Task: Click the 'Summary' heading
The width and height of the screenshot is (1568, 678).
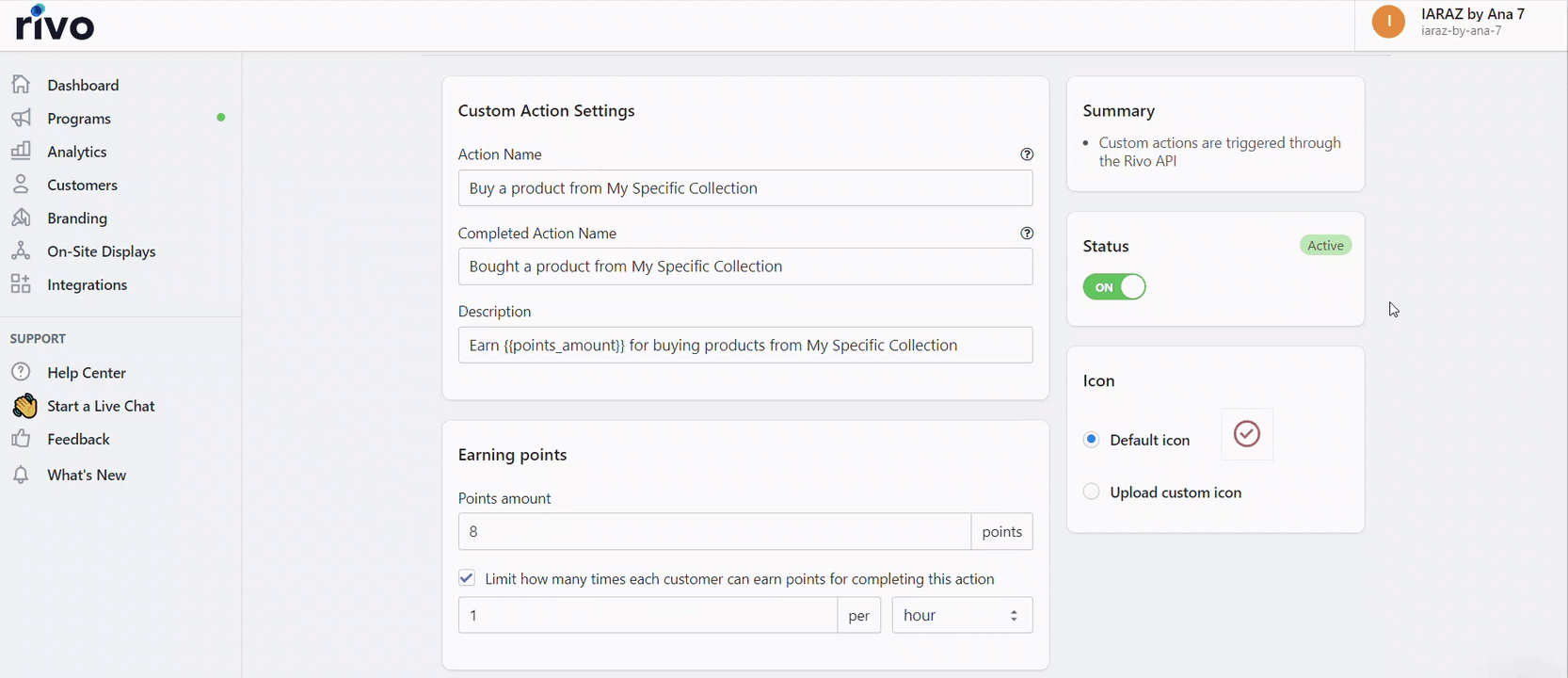Action: [x=1118, y=110]
